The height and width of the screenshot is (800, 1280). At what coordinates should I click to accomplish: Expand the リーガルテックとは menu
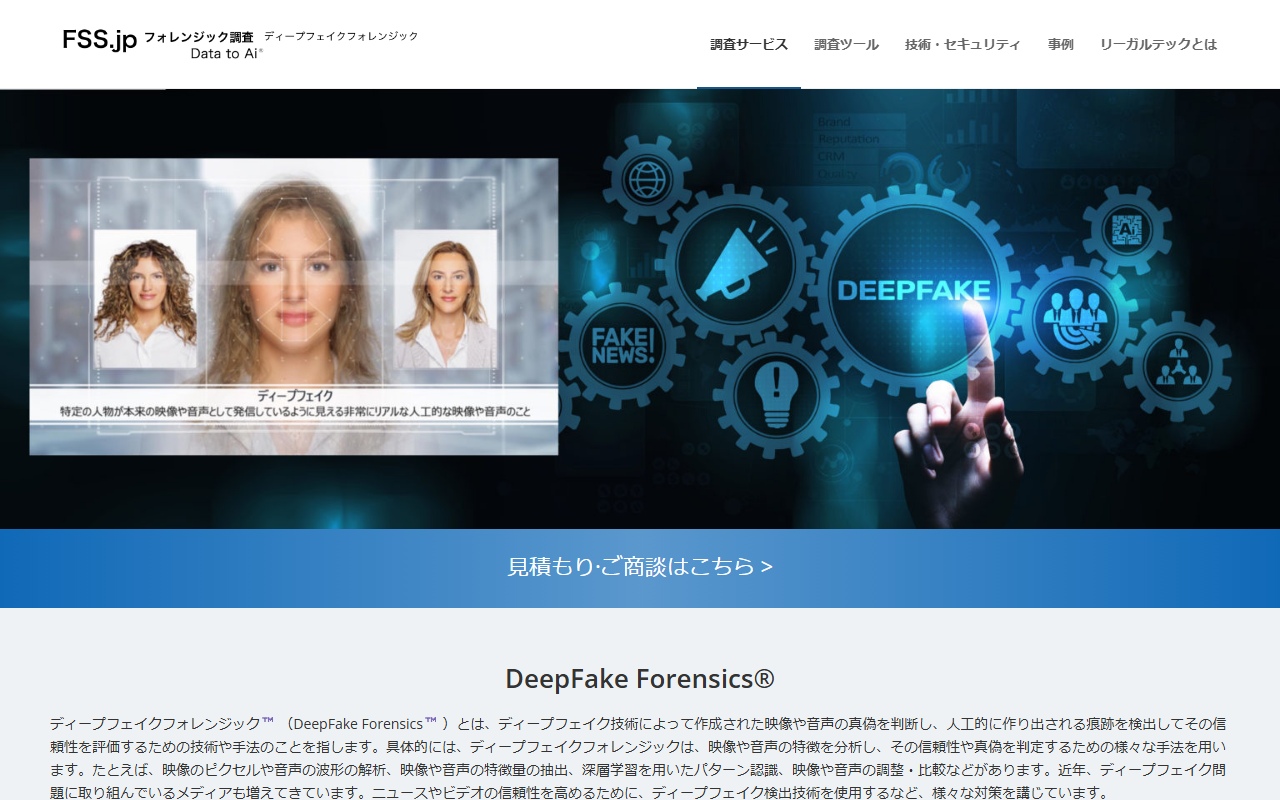click(1158, 44)
